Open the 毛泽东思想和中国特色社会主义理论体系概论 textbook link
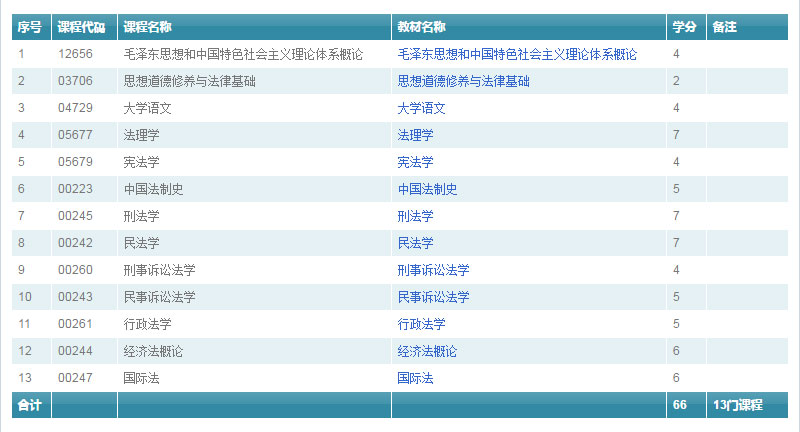The width and height of the screenshot is (800, 432). tap(517, 54)
